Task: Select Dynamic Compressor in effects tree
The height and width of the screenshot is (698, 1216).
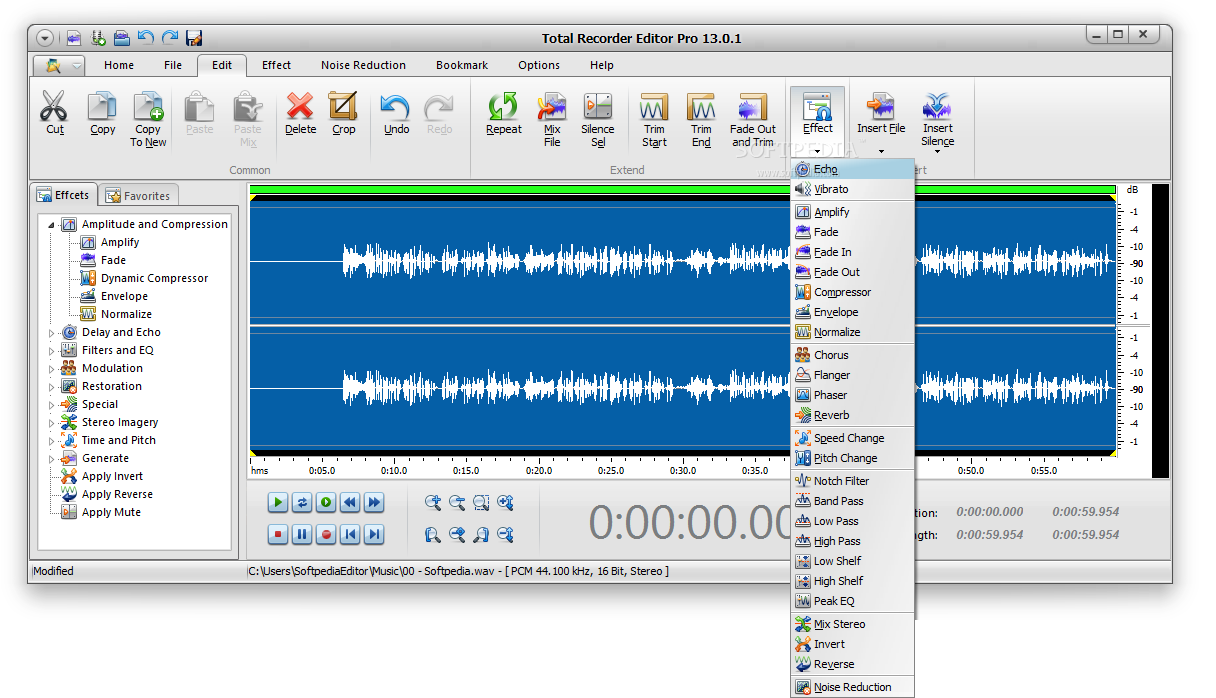Action: click(x=154, y=279)
